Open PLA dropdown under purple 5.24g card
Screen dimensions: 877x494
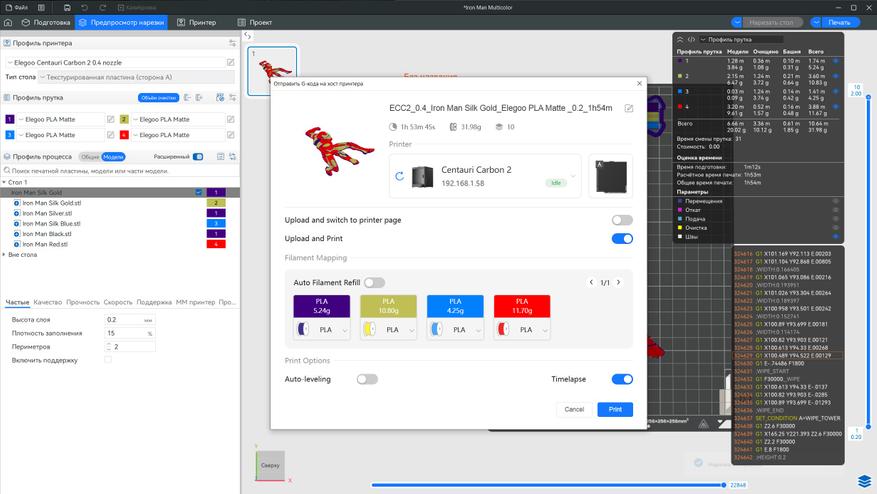click(x=322, y=330)
